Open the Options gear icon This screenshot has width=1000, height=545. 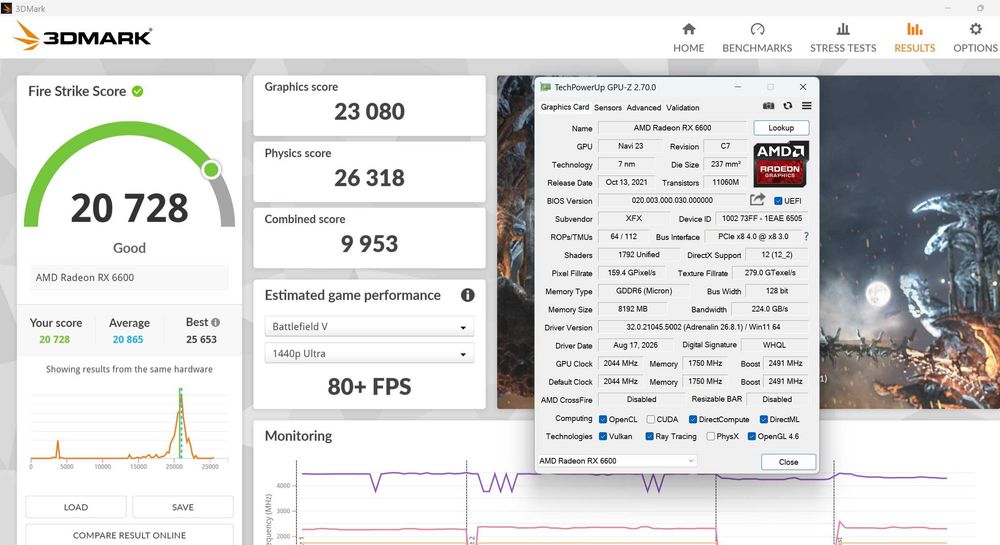975,29
